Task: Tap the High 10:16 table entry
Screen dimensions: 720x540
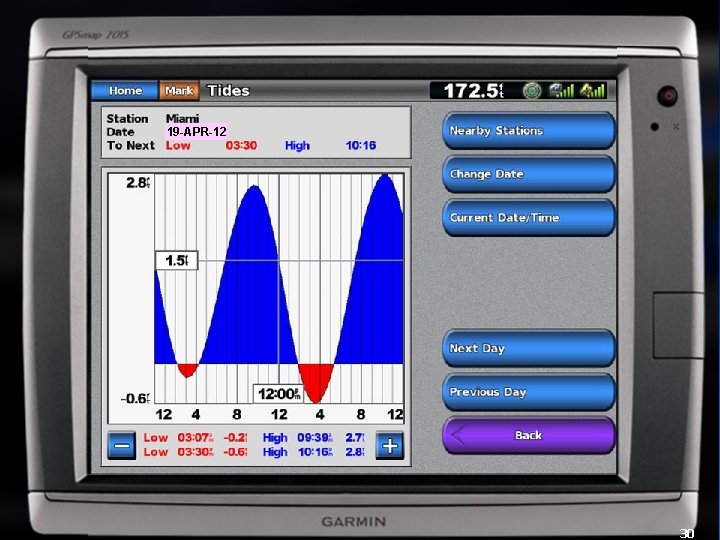Action: tap(315, 452)
